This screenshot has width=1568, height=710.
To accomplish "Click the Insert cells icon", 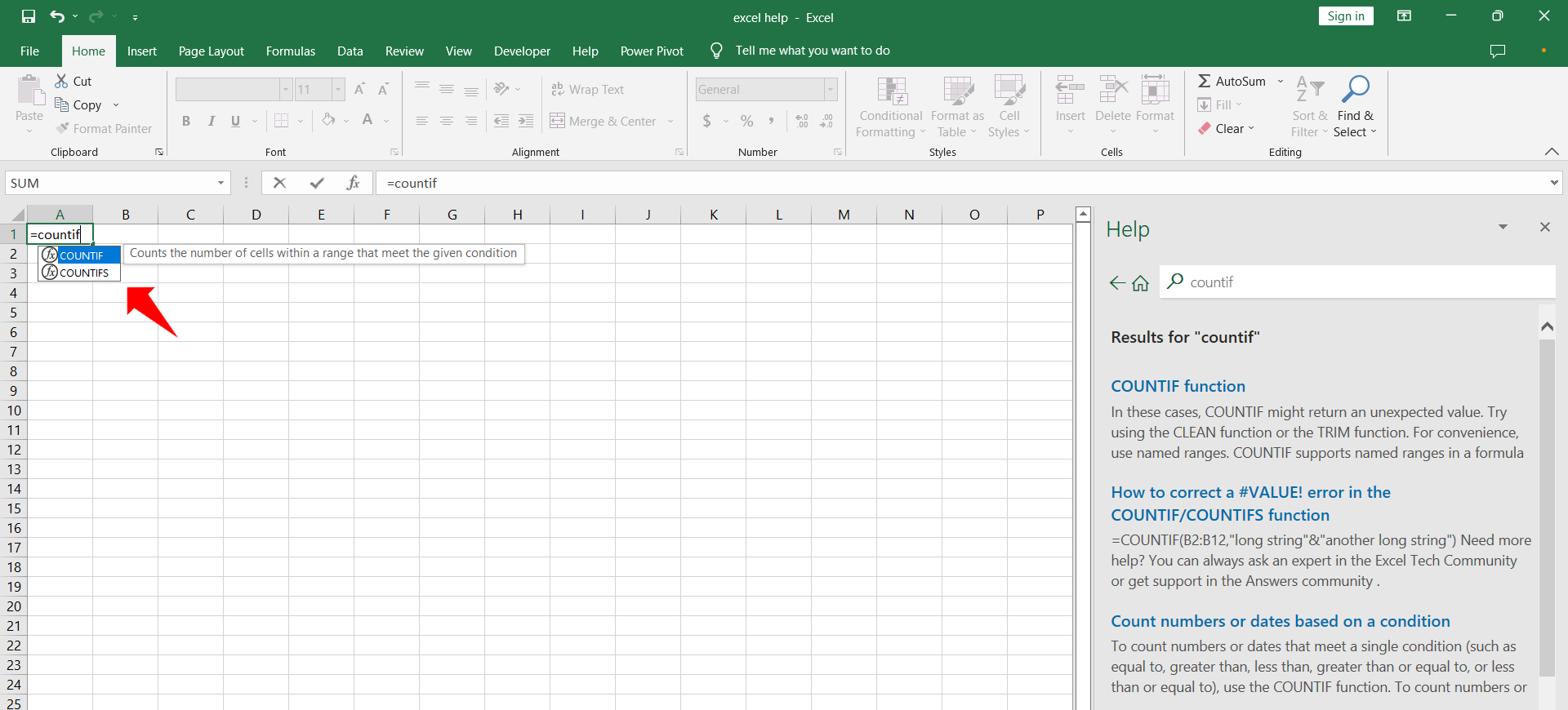I will (x=1070, y=91).
